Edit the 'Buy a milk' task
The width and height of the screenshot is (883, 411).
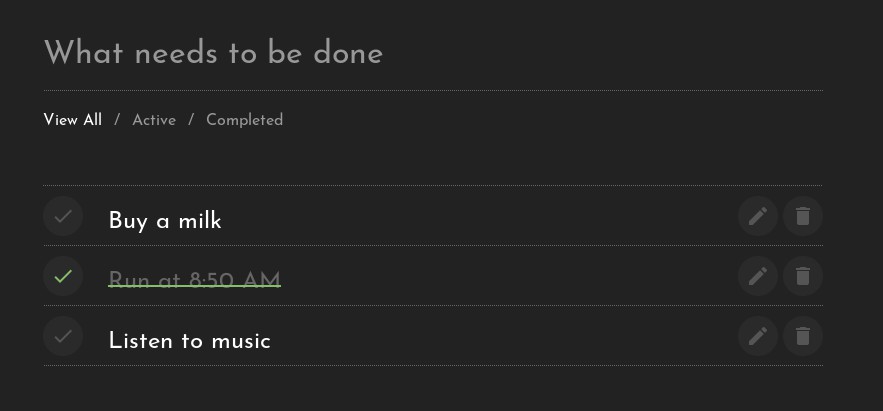(x=758, y=216)
